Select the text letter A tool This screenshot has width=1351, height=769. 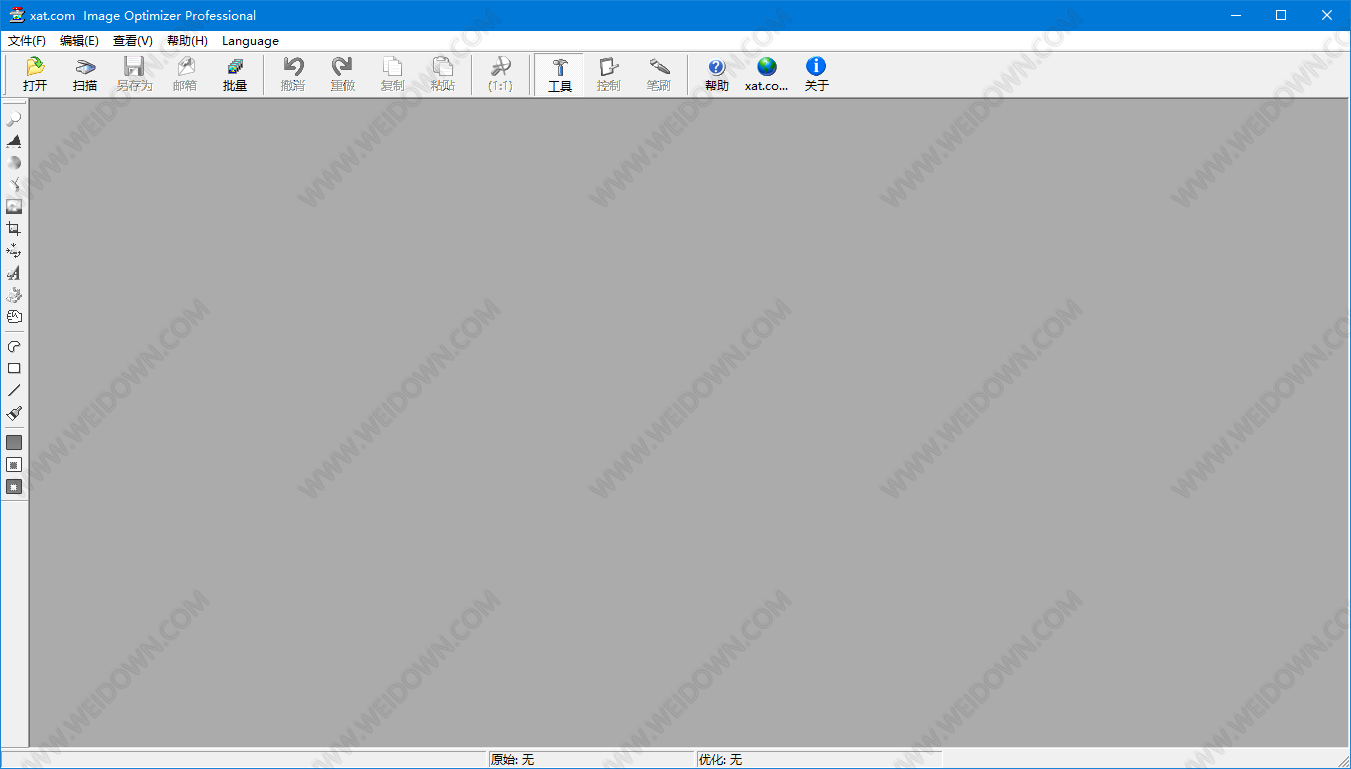(14, 273)
